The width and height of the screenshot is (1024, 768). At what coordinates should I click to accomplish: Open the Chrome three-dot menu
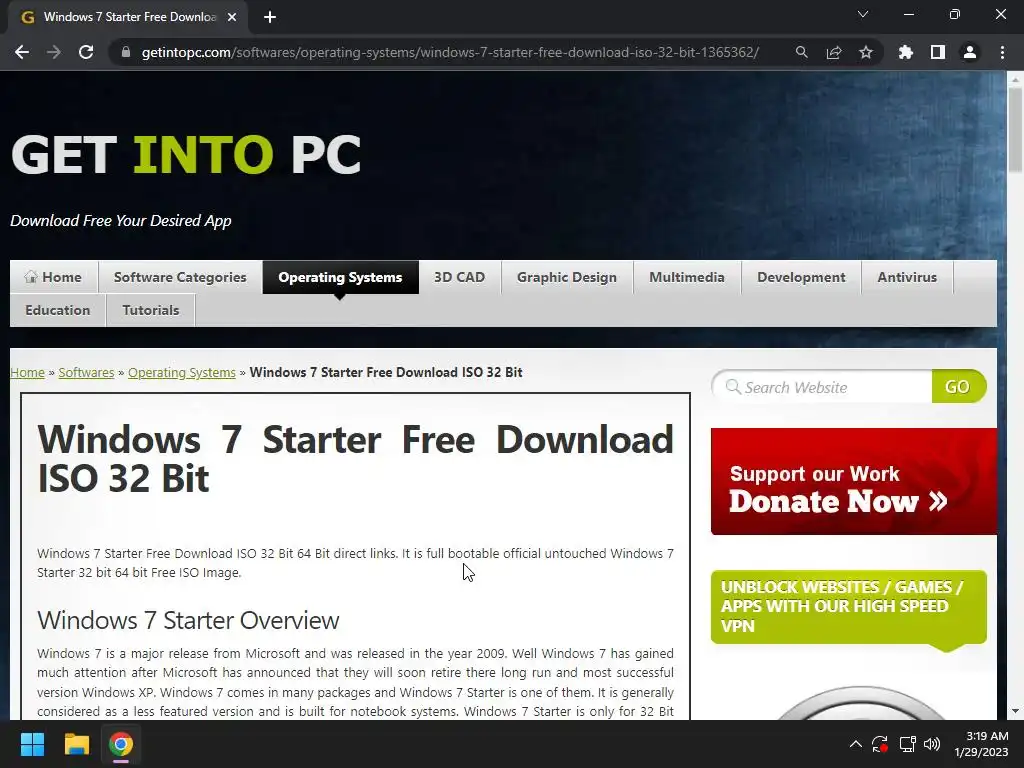[x=1002, y=52]
